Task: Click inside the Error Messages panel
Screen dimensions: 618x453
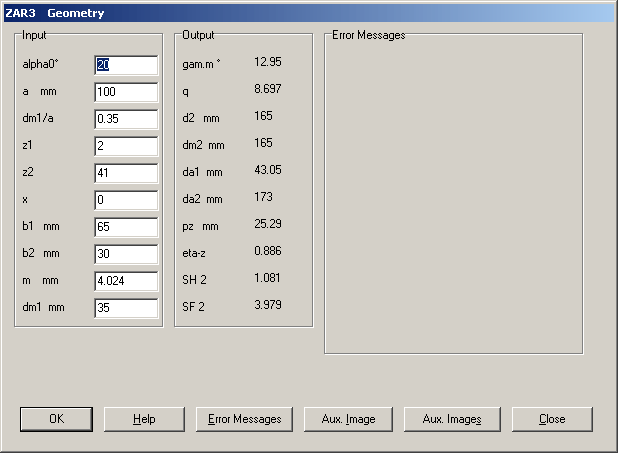Action: pos(453,195)
